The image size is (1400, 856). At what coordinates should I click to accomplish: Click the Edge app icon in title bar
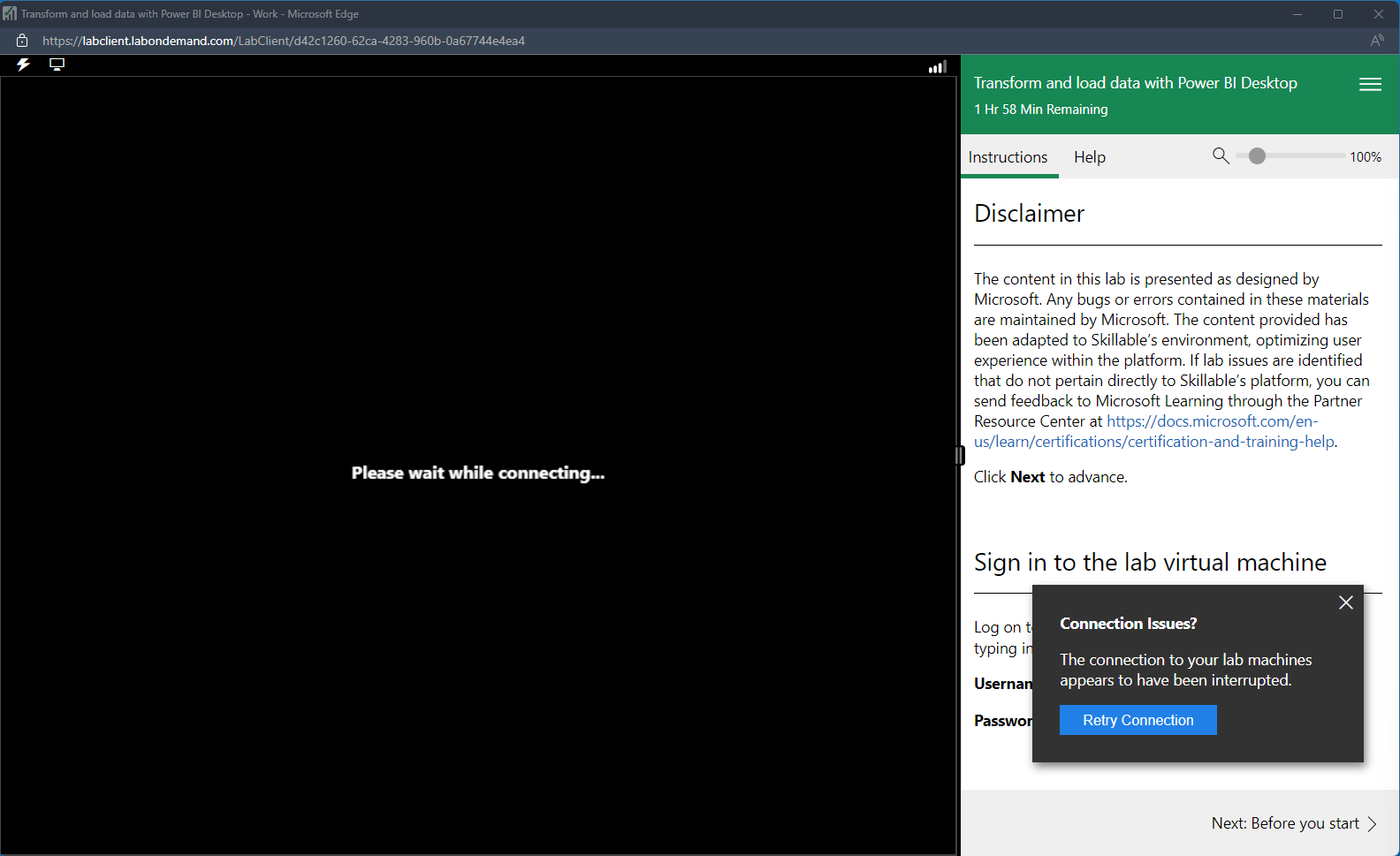(x=10, y=14)
